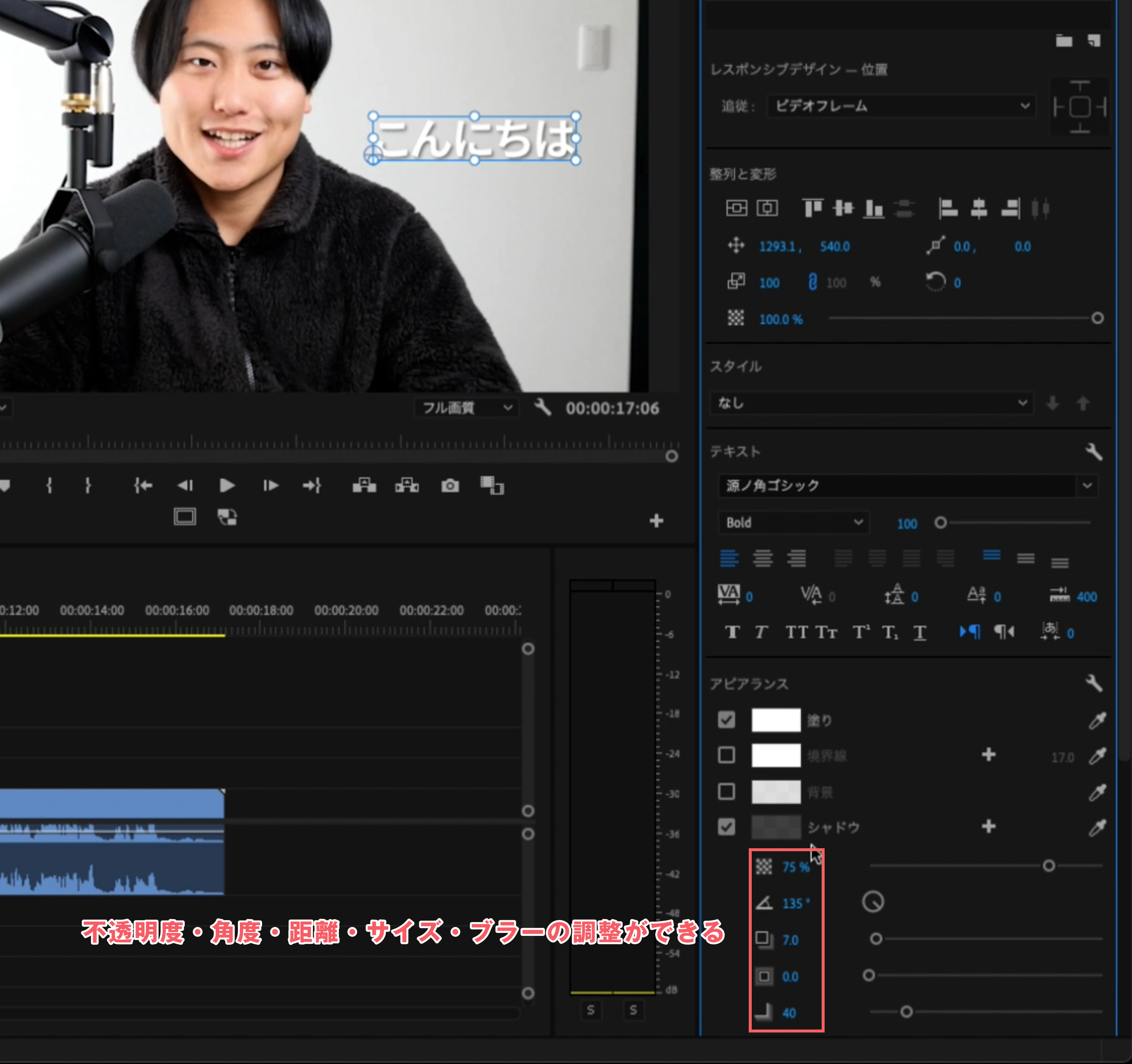Click the Play button in program monitor
The width and height of the screenshot is (1132, 1064).
[227, 485]
